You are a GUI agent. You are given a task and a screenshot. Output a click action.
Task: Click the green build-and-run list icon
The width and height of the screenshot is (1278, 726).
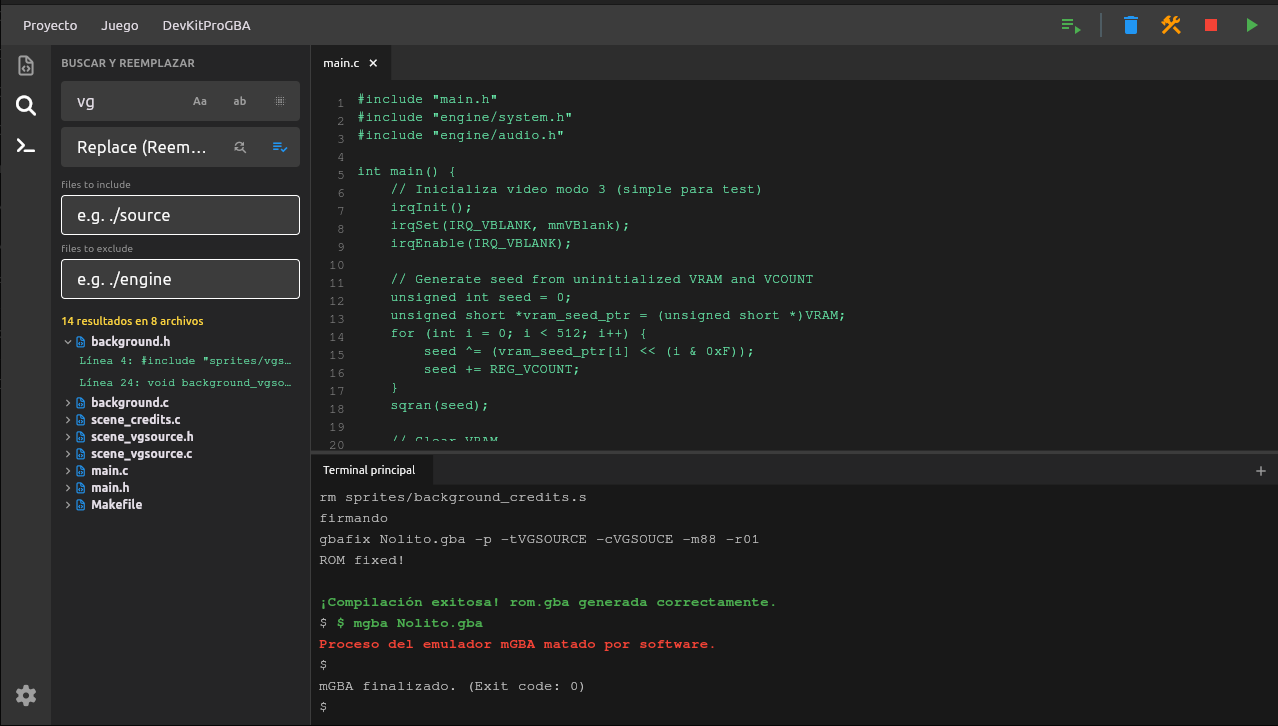1071,25
